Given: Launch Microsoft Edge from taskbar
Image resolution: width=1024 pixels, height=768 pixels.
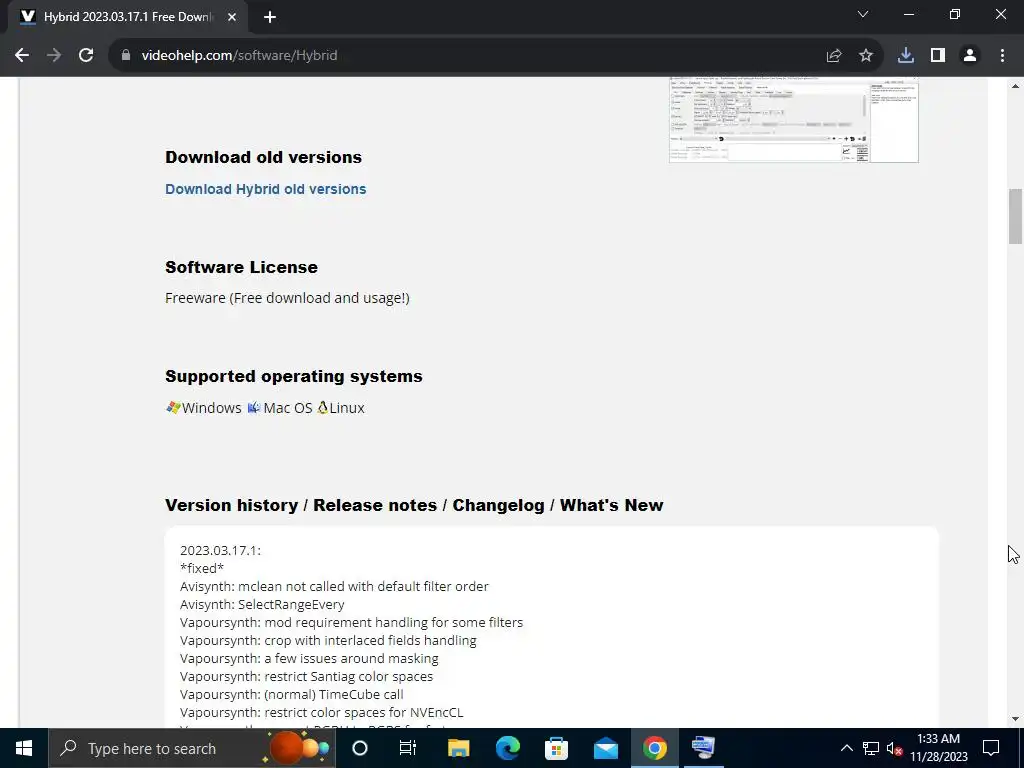Looking at the screenshot, I should [x=507, y=748].
